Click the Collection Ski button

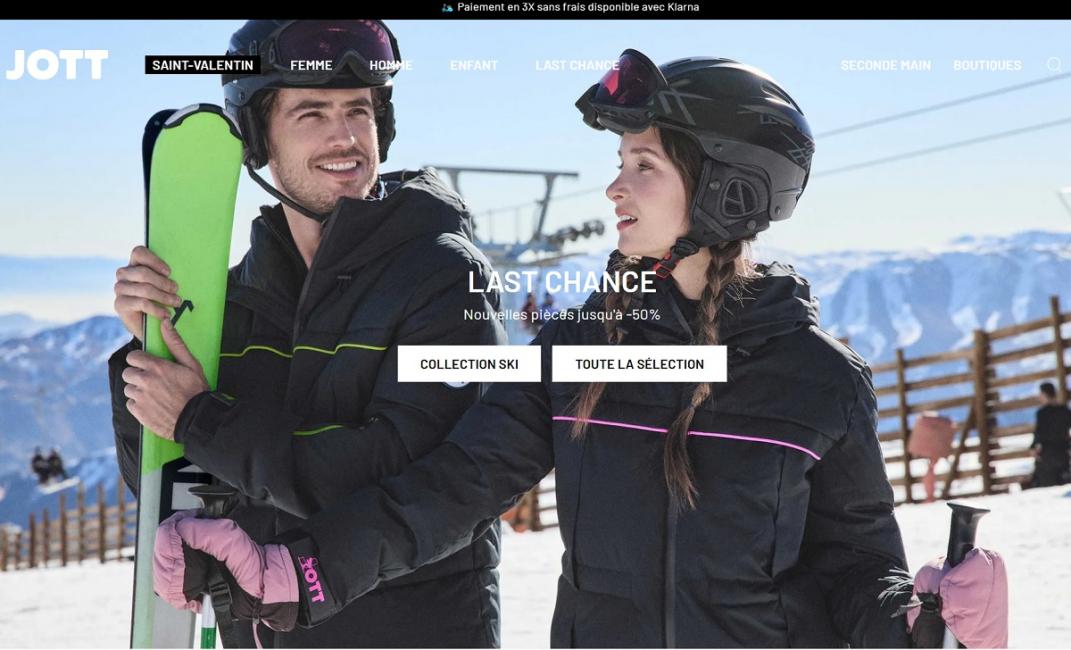click(469, 364)
